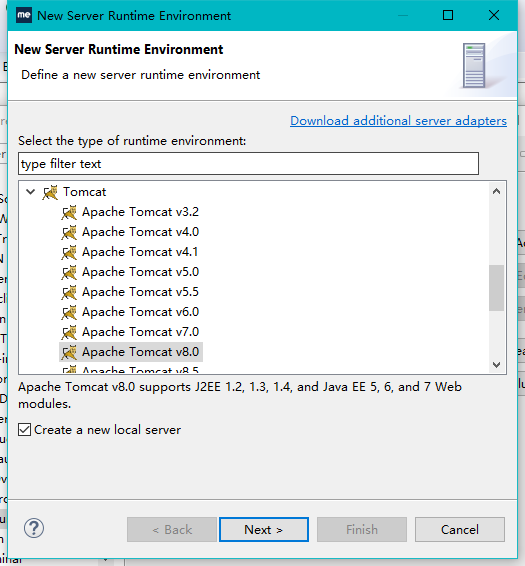Collapse the Tomcat tree node
This screenshot has width=525, height=566.
click(x=31, y=192)
